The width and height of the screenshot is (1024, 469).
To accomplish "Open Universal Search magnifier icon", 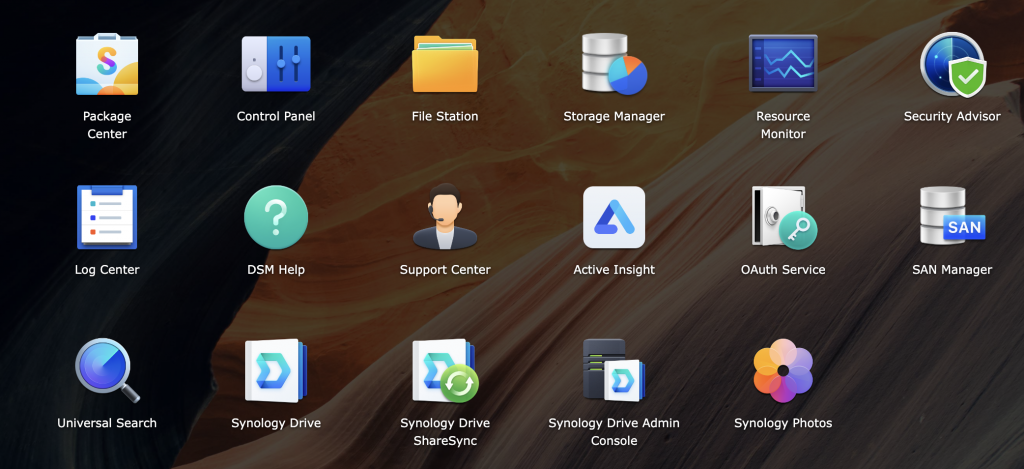I will (x=107, y=370).
